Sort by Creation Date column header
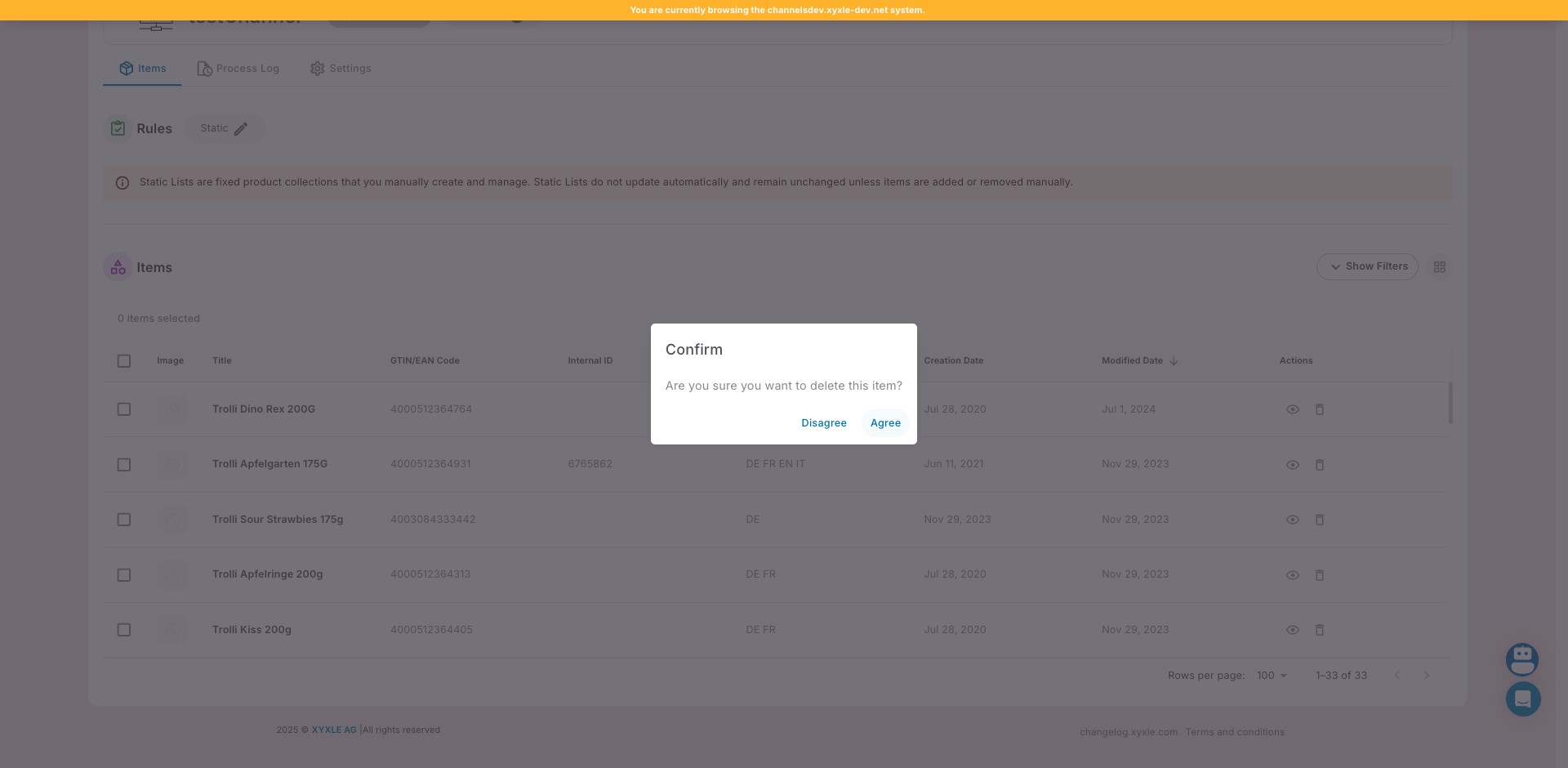Viewport: 1568px width, 768px height. tap(954, 361)
